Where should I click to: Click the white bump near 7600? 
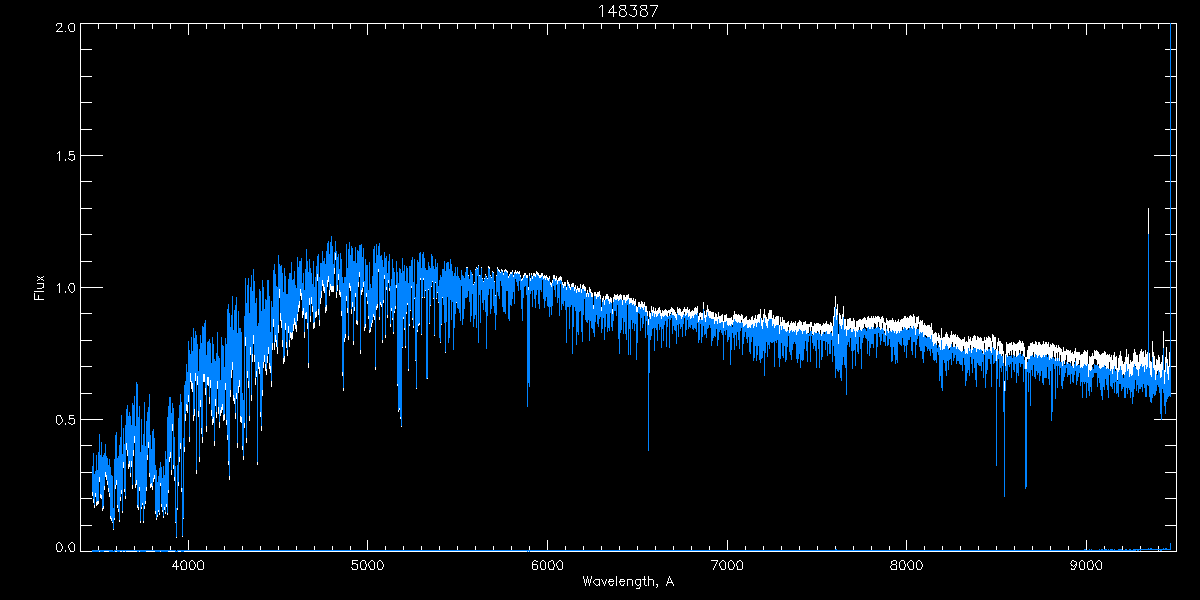pos(835,310)
